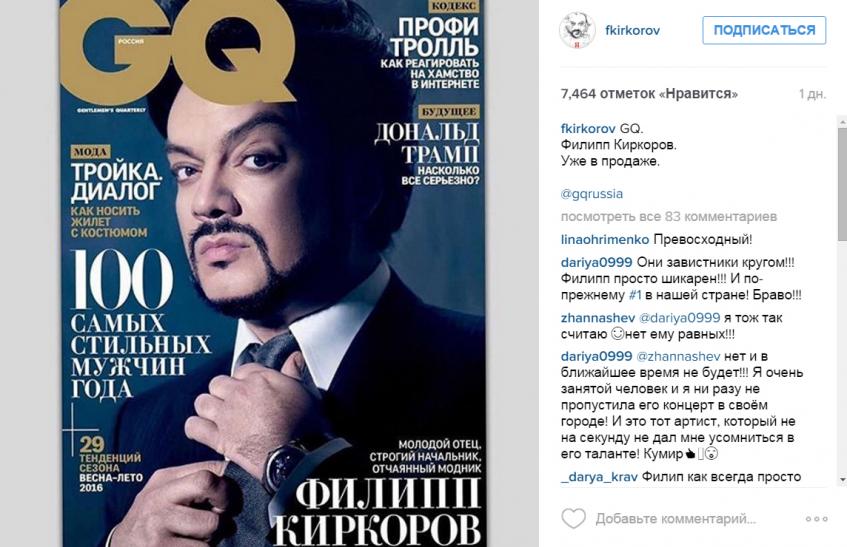Screen dimensions: 847x547
Task: Open fkirkorov username in the caption
Action: 588,129
